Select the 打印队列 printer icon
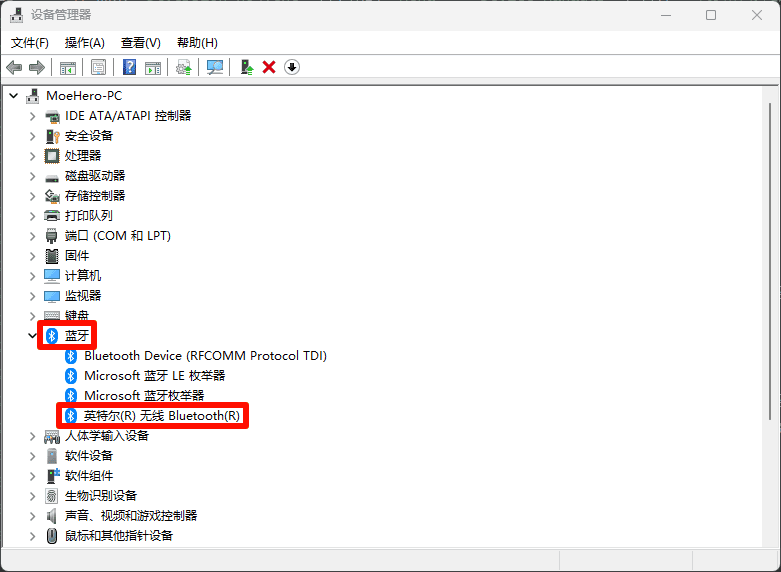781x572 pixels. pos(52,216)
